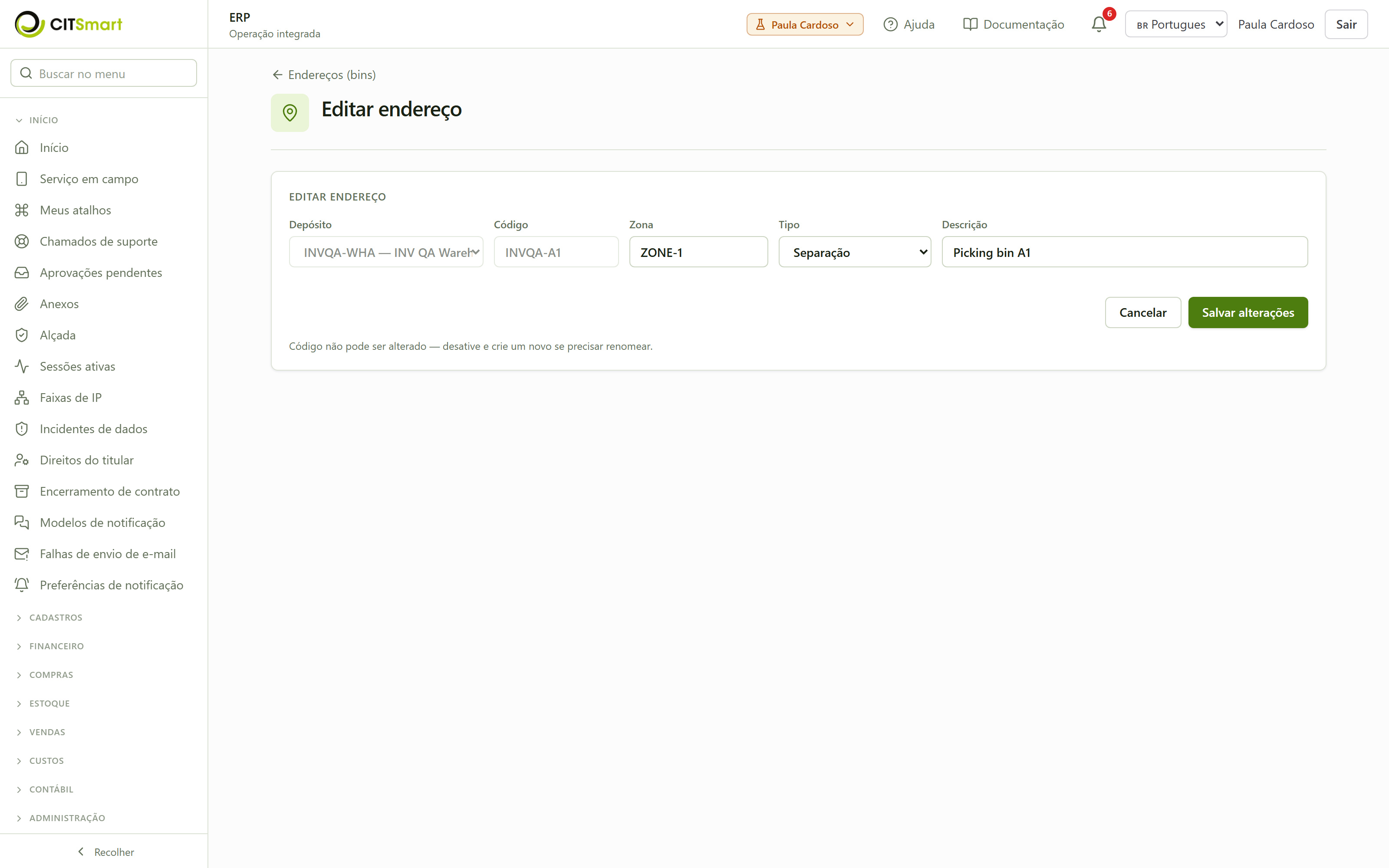Viewport: 1389px width, 868px height.
Task: Open the Ajuda help link
Action: pos(909,24)
